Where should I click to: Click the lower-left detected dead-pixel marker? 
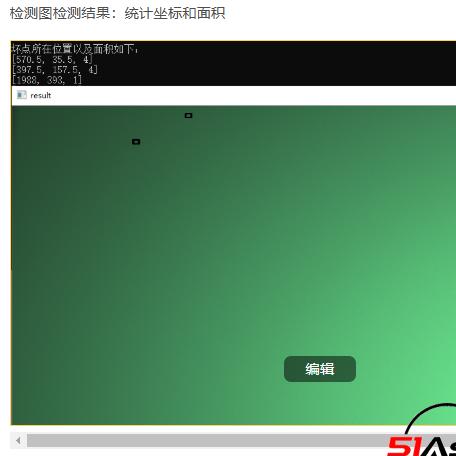point(136,142)
